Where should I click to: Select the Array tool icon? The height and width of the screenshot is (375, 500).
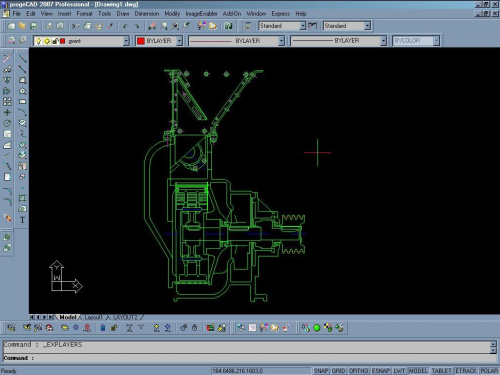tap(7, 101)
